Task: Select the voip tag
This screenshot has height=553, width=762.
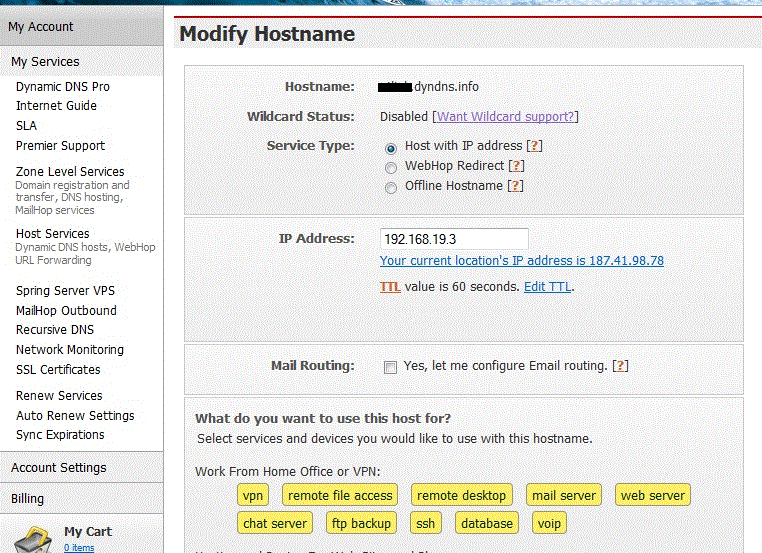Action: click(x=550, y=523)
